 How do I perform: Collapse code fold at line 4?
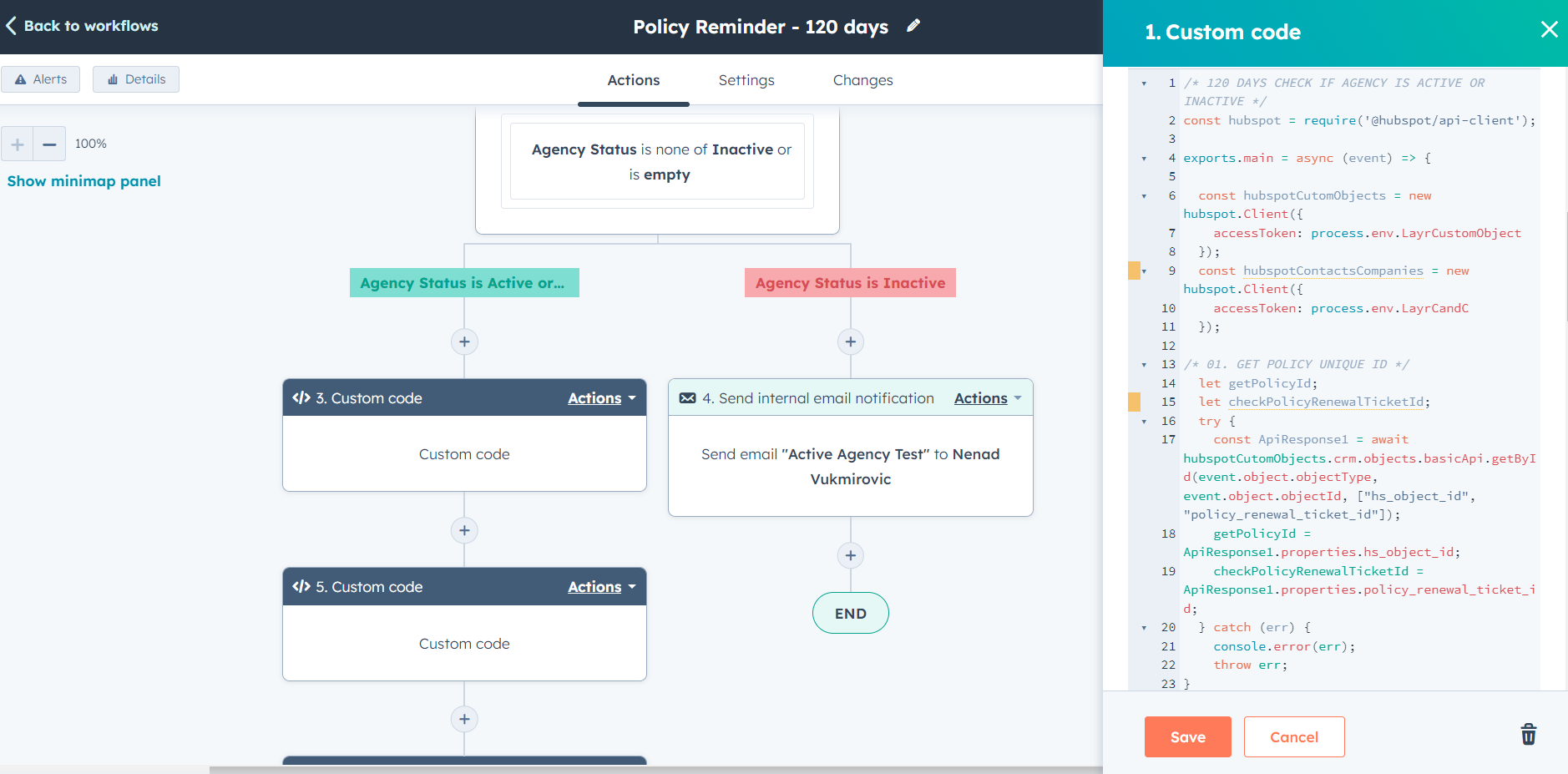1144,159
